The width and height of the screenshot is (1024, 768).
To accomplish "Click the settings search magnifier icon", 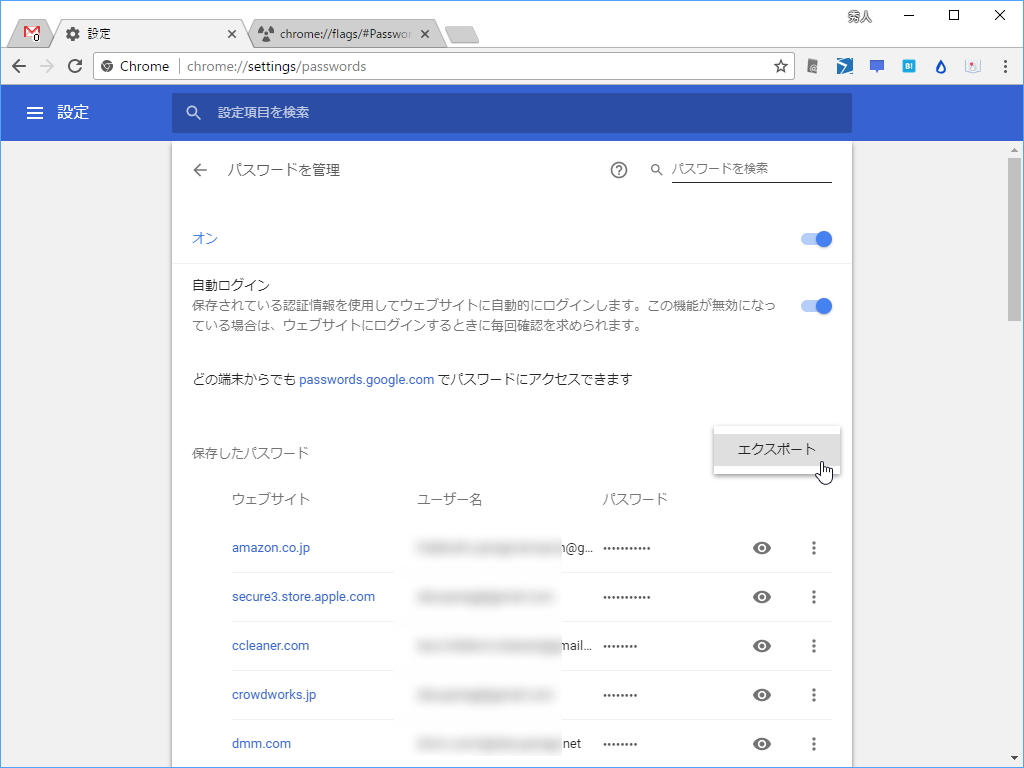I will click(x=193, y=112).
